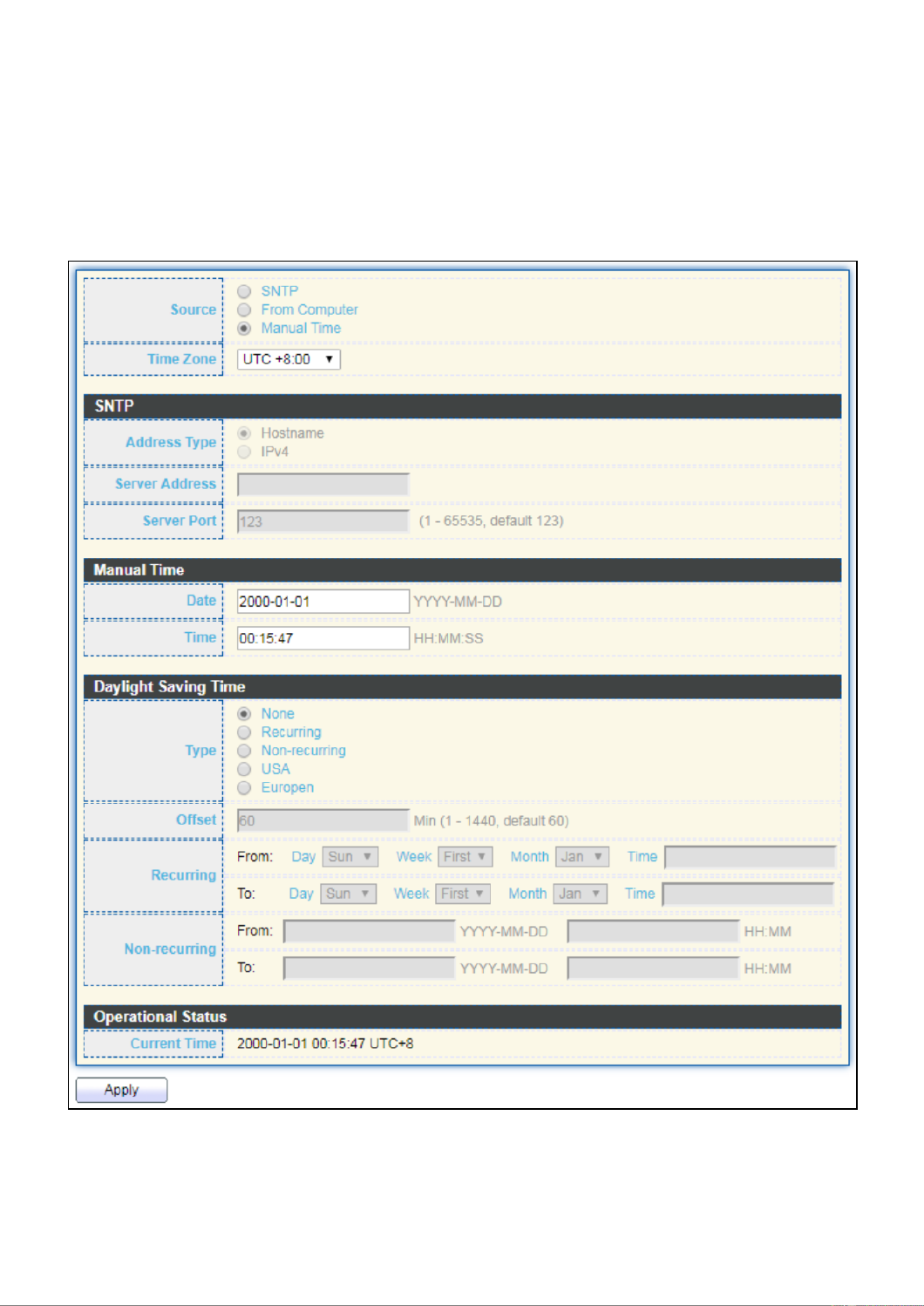
Task: Open the Time Zone UTC +8:00 dropdown
Action: pos(289,359)
